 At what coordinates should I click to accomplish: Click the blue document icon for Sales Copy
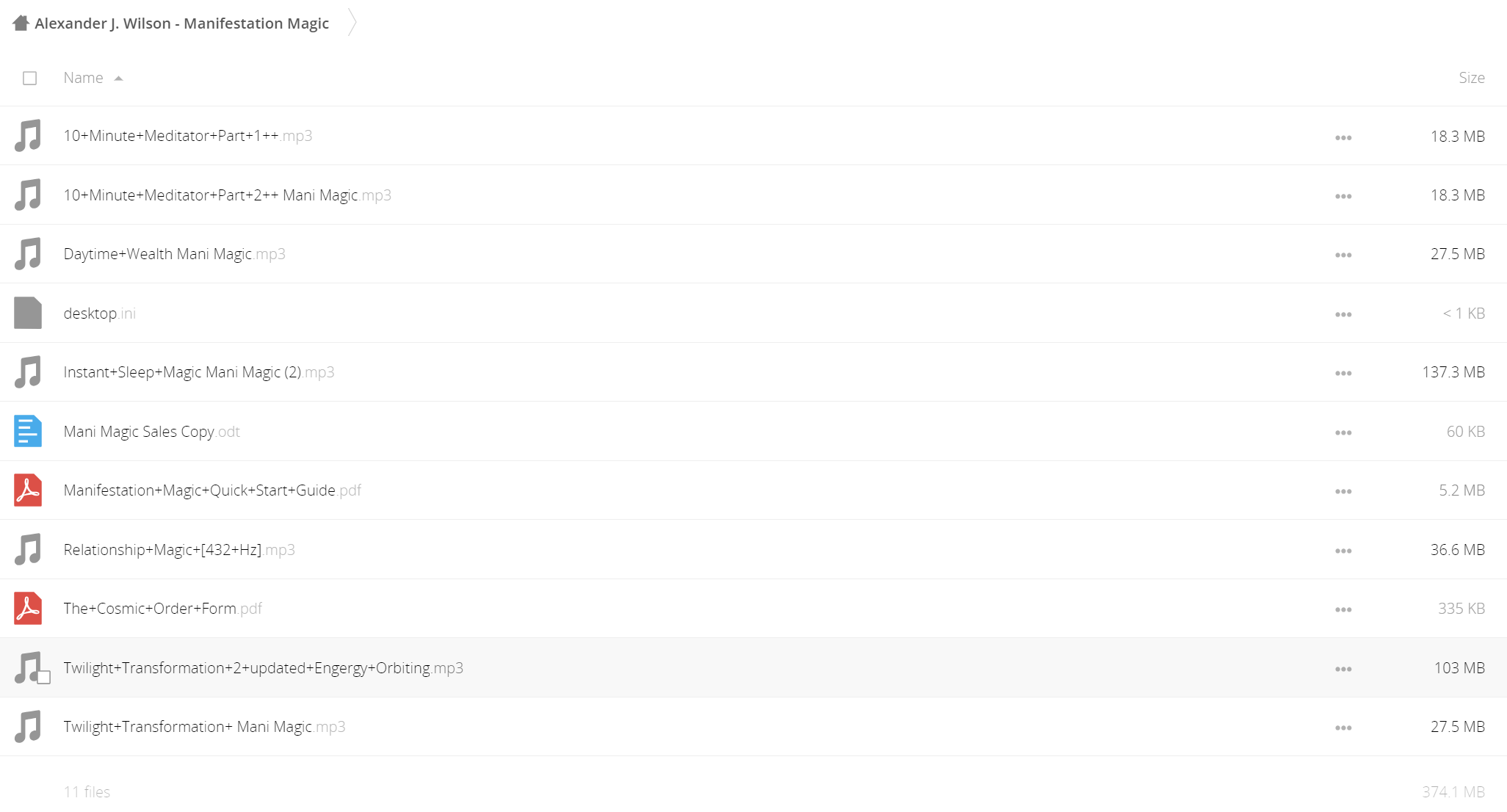pos(28,431)
